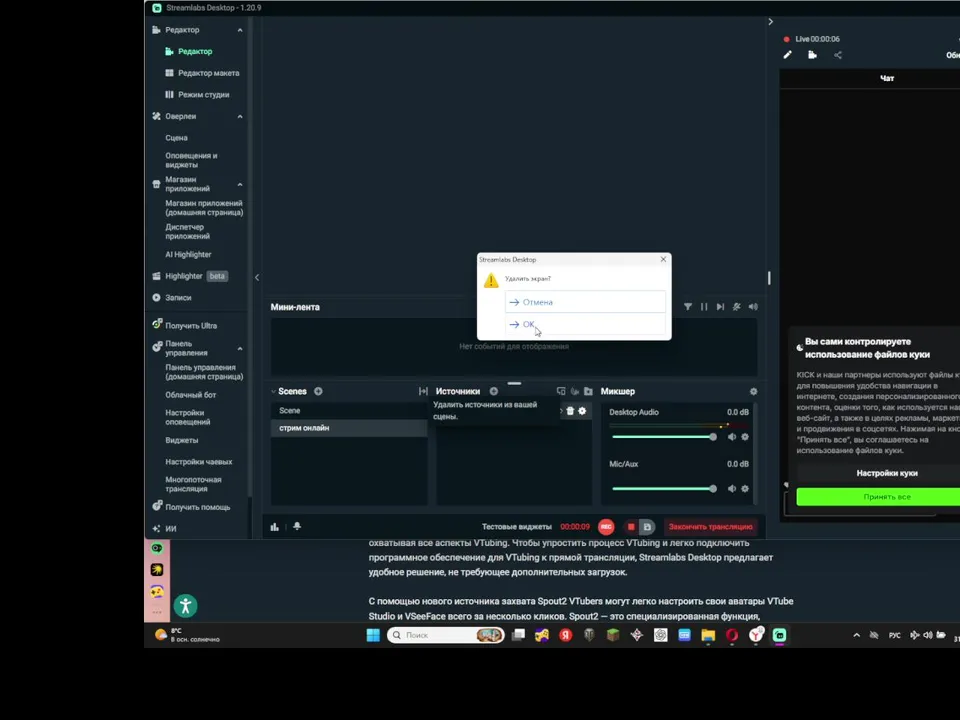Save the replay with the save icon
Viewport: 960px width, 720px height.
[x=647, y=527]
